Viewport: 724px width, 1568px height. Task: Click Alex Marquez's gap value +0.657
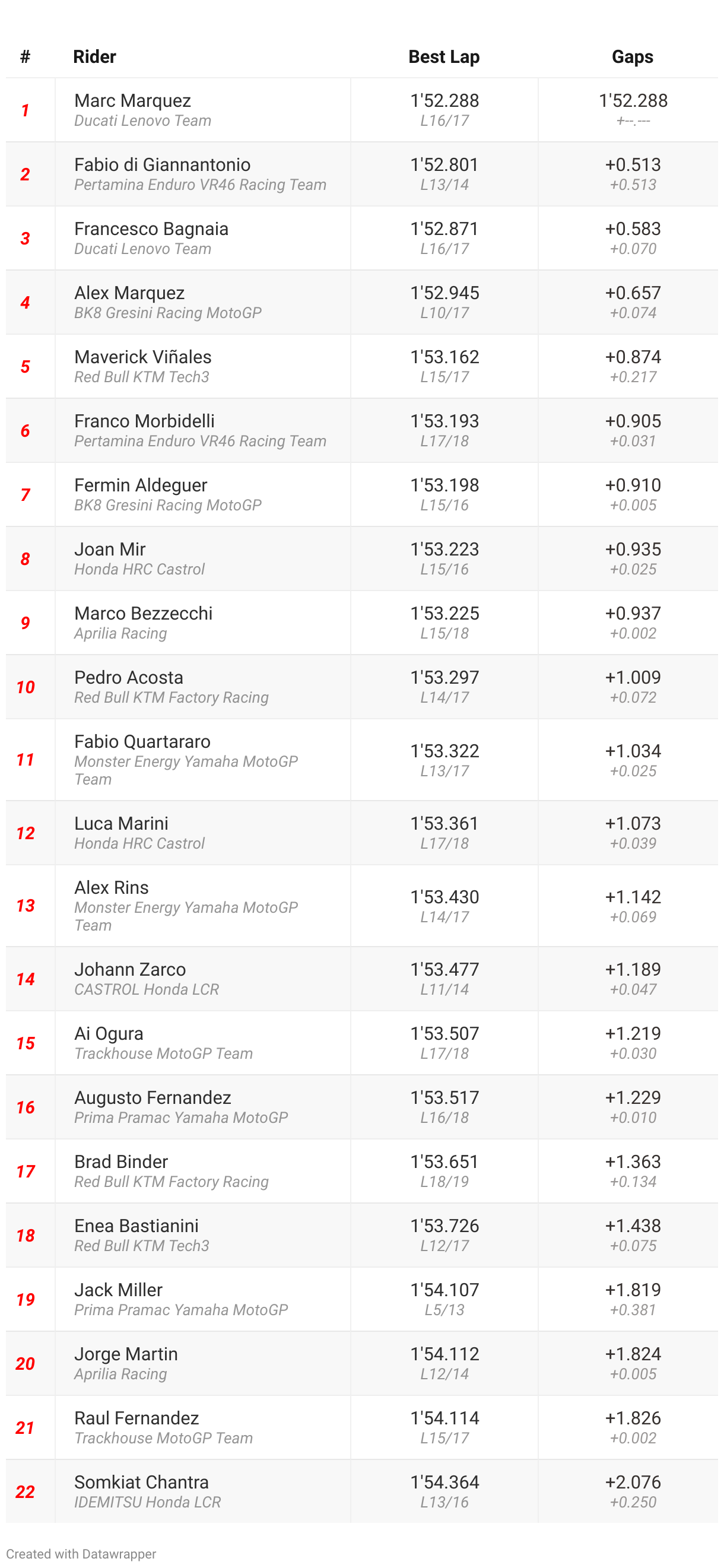click(633, 292)
